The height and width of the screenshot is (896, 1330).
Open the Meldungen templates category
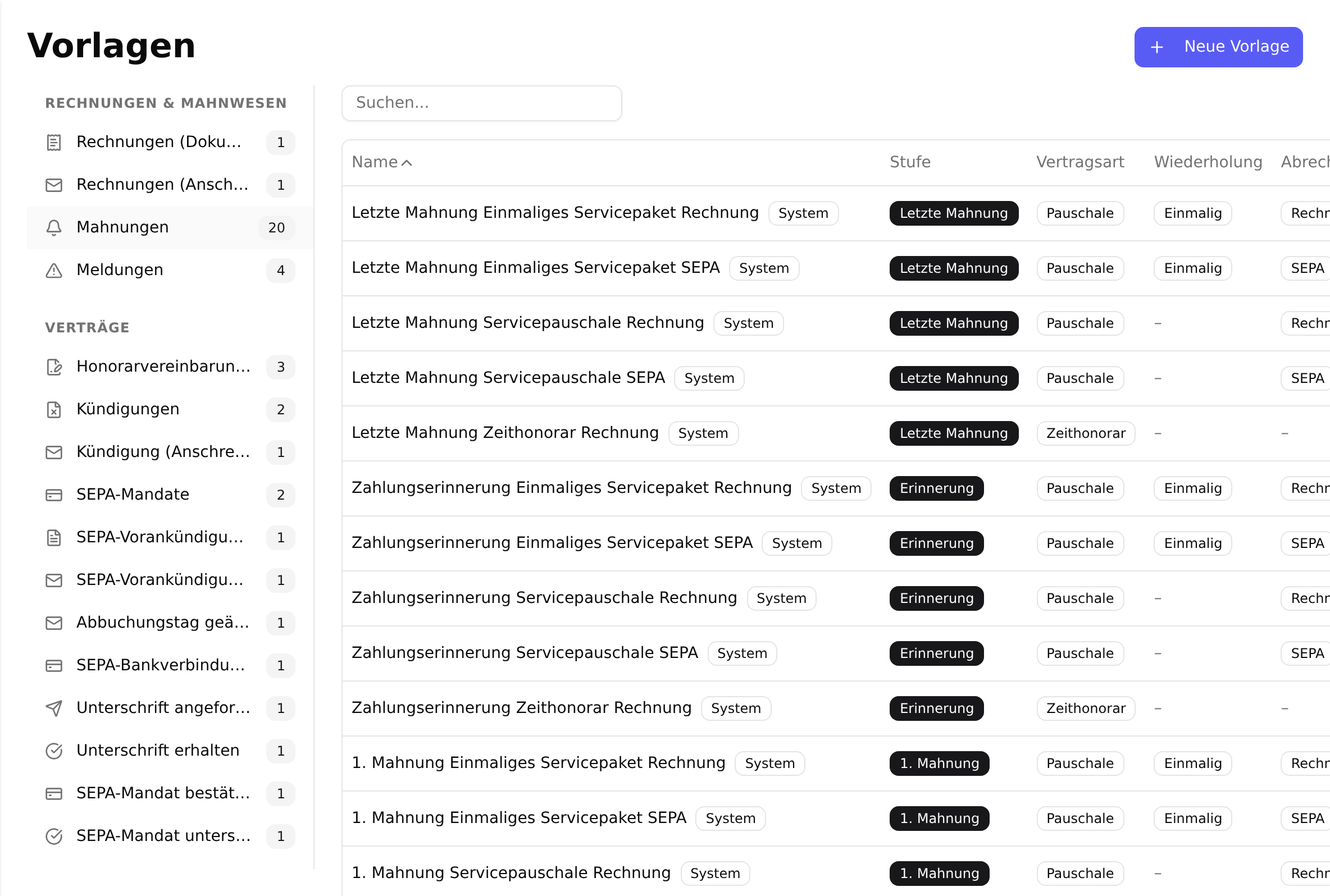coord(170,270)
